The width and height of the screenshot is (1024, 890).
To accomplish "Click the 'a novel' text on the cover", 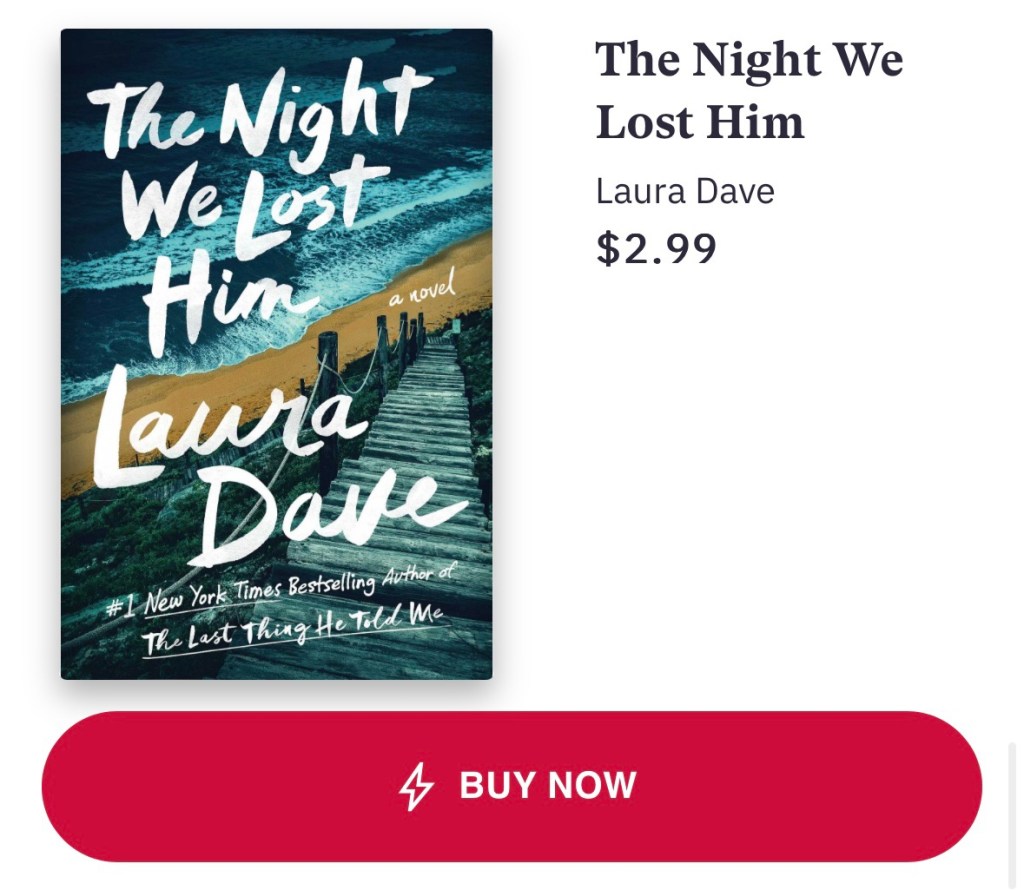I will 421,293.
